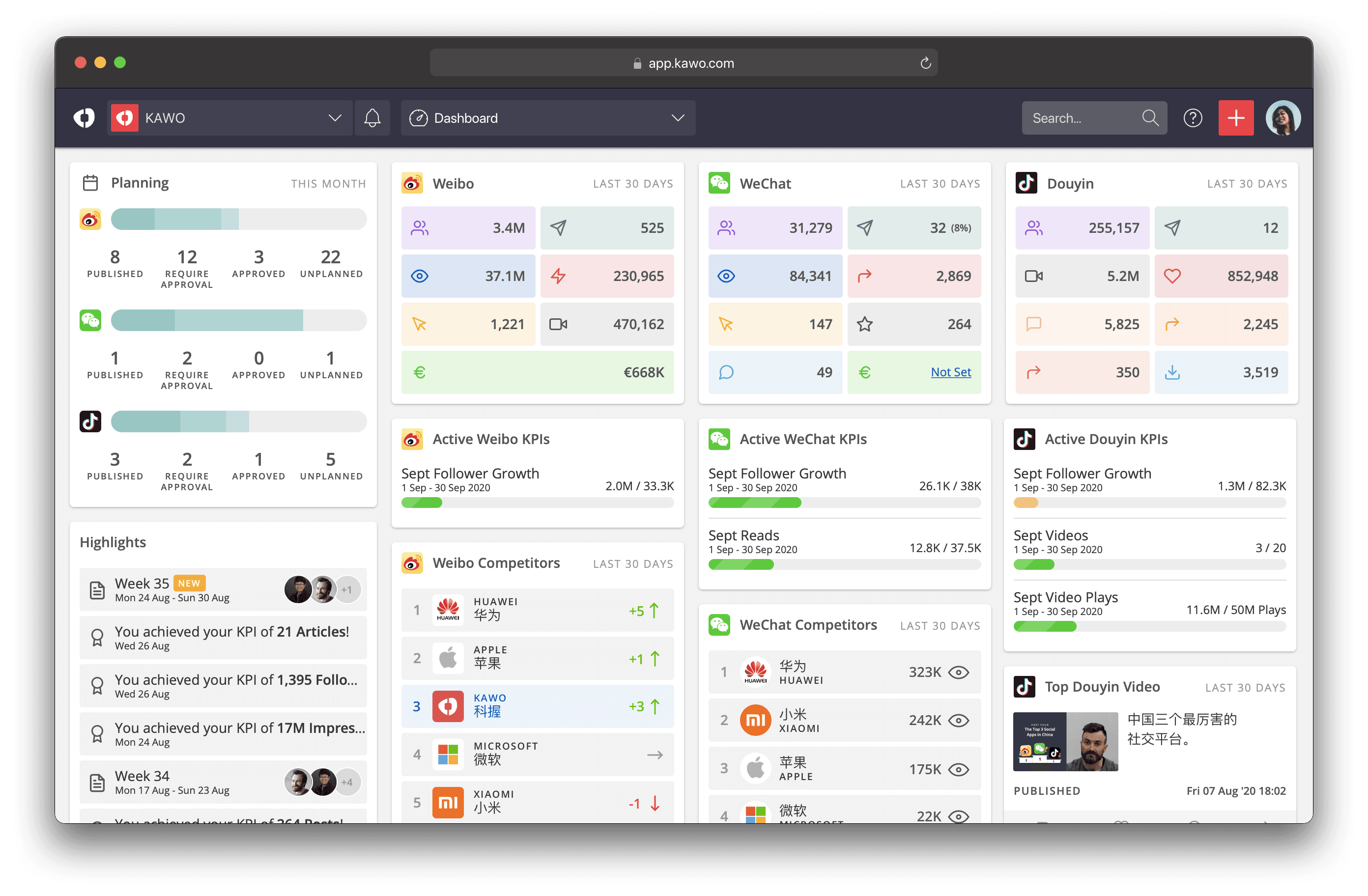Open the top Douyin video thumbnail
The width and height of the screenshot is (1368, 896).
[x=1065, y=741]
